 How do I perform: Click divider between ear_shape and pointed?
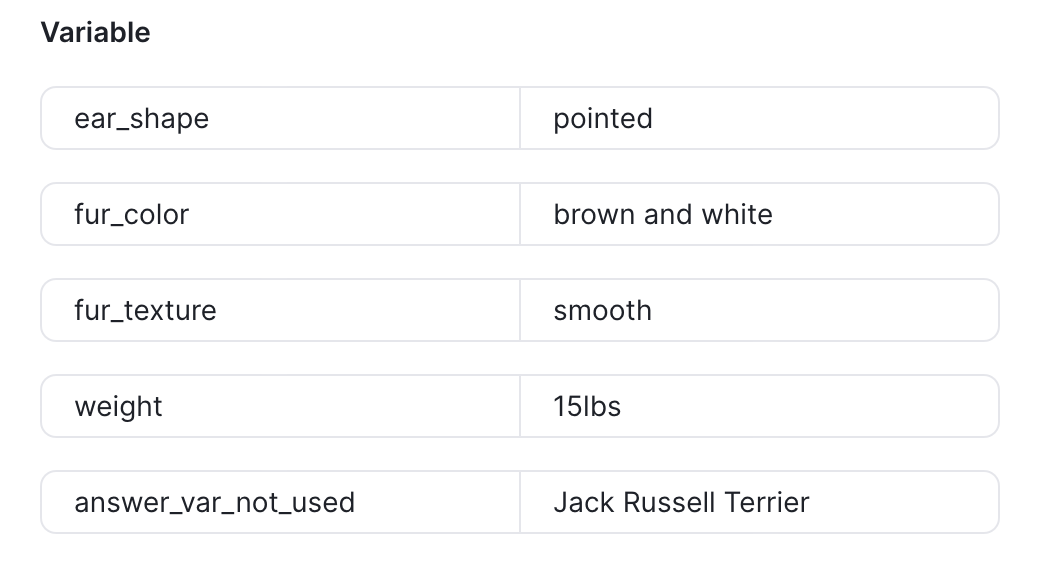click(520, 118)
